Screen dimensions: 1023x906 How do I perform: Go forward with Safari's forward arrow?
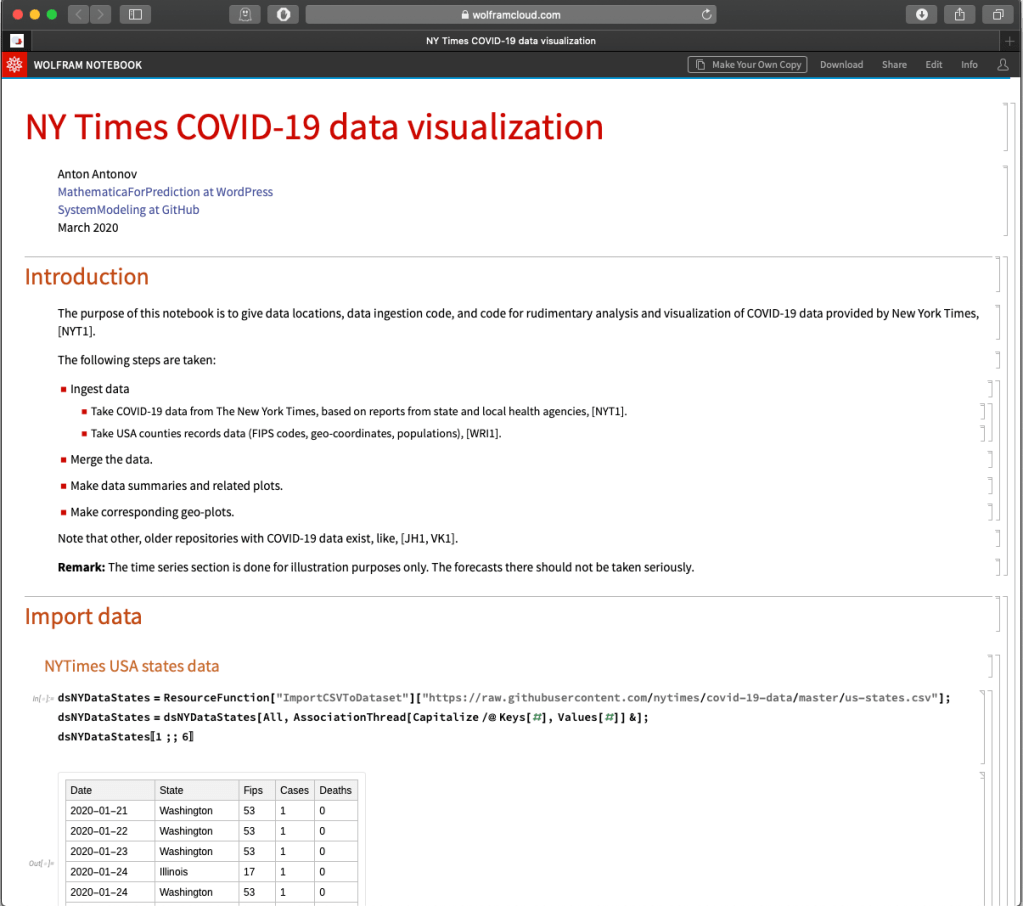100,14
